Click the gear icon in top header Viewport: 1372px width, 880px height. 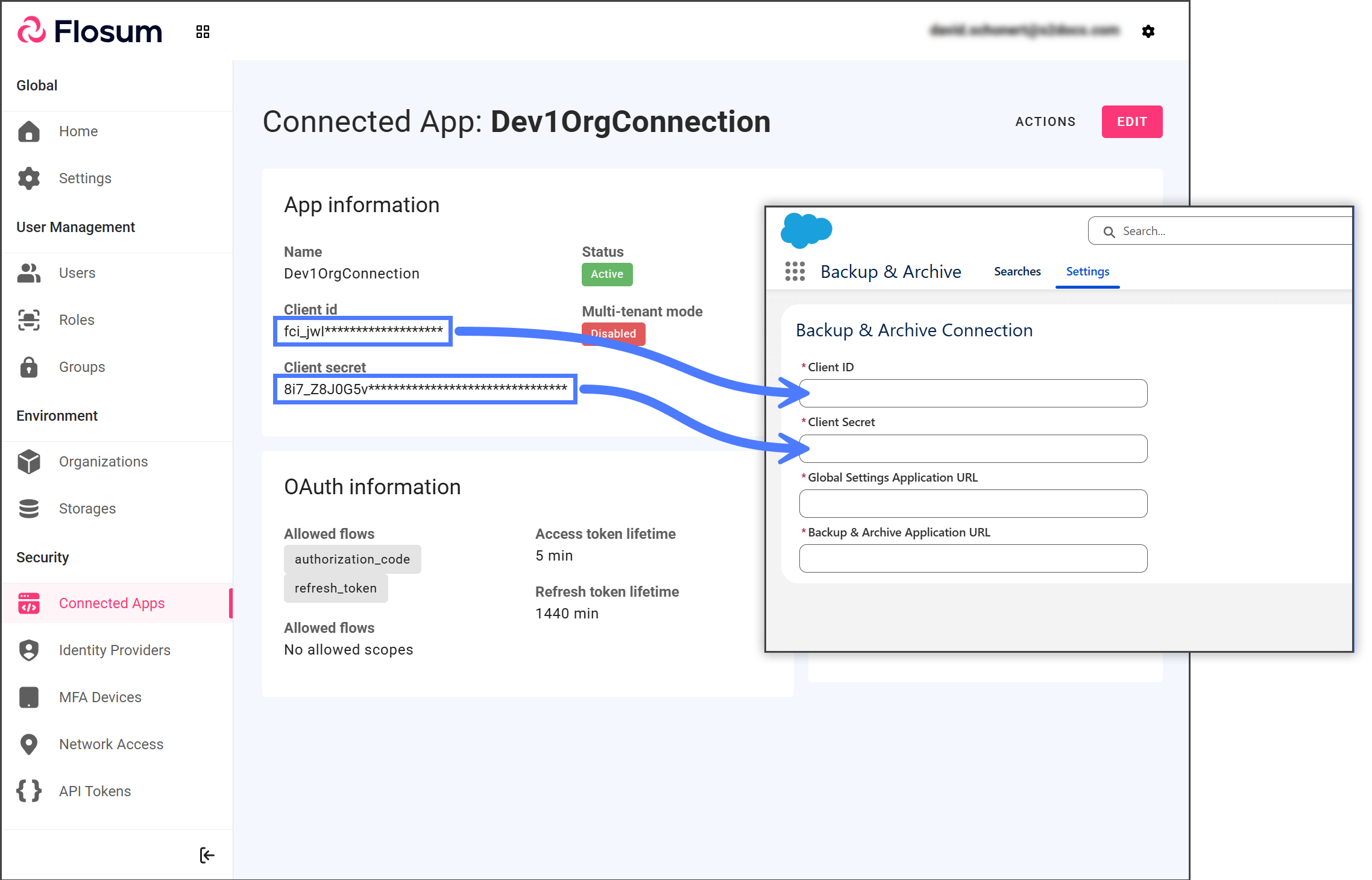point(1148,31)
